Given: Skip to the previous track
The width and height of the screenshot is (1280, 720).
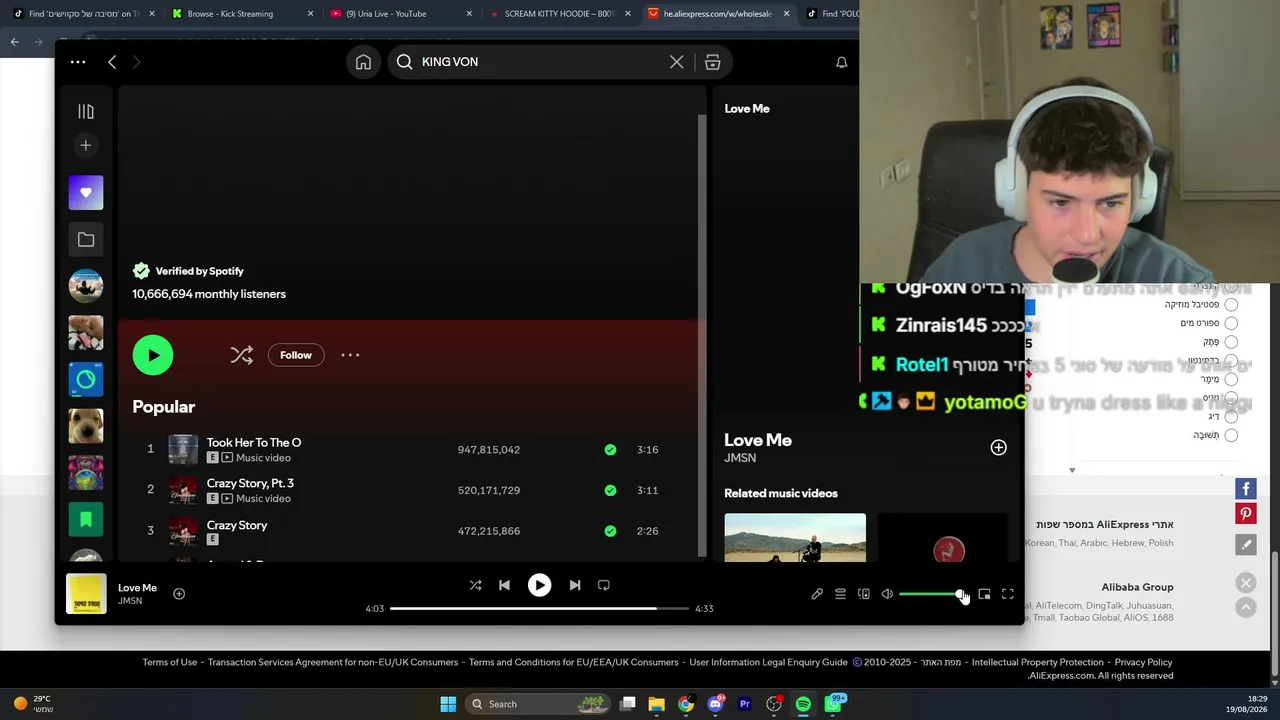Looking at the screenshot, I should click(504, 585).
